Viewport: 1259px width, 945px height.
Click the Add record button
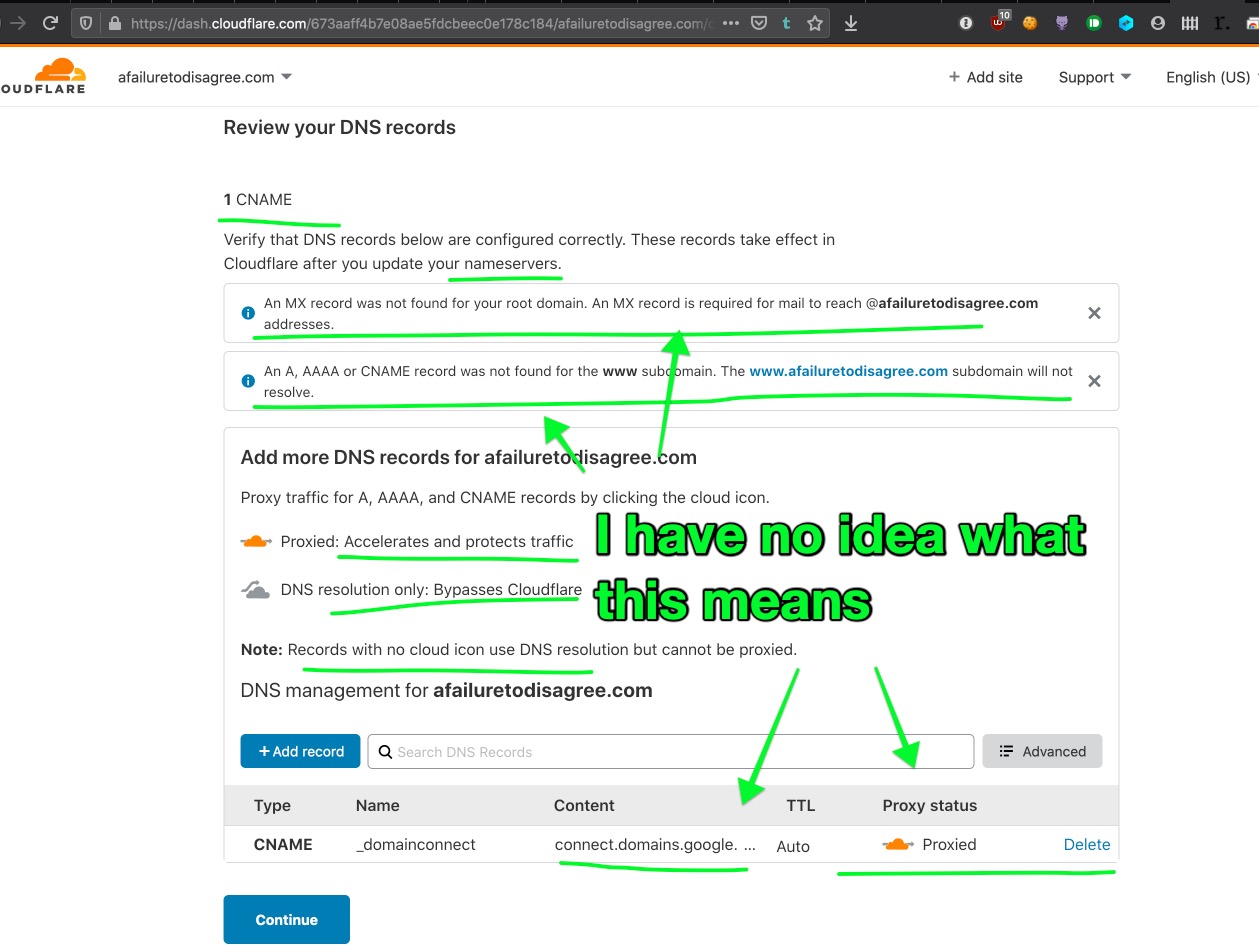pos(301,751)
